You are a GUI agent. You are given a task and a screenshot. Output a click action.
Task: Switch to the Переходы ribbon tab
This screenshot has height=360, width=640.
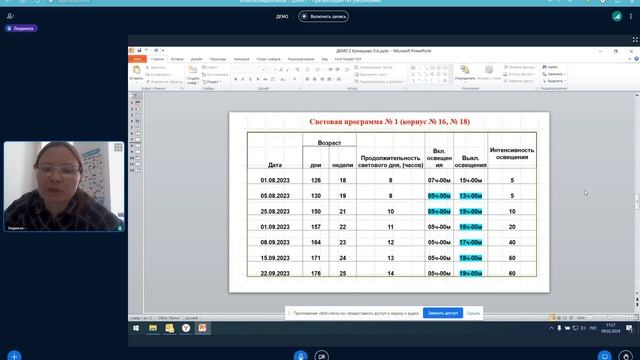click(218, 59)
